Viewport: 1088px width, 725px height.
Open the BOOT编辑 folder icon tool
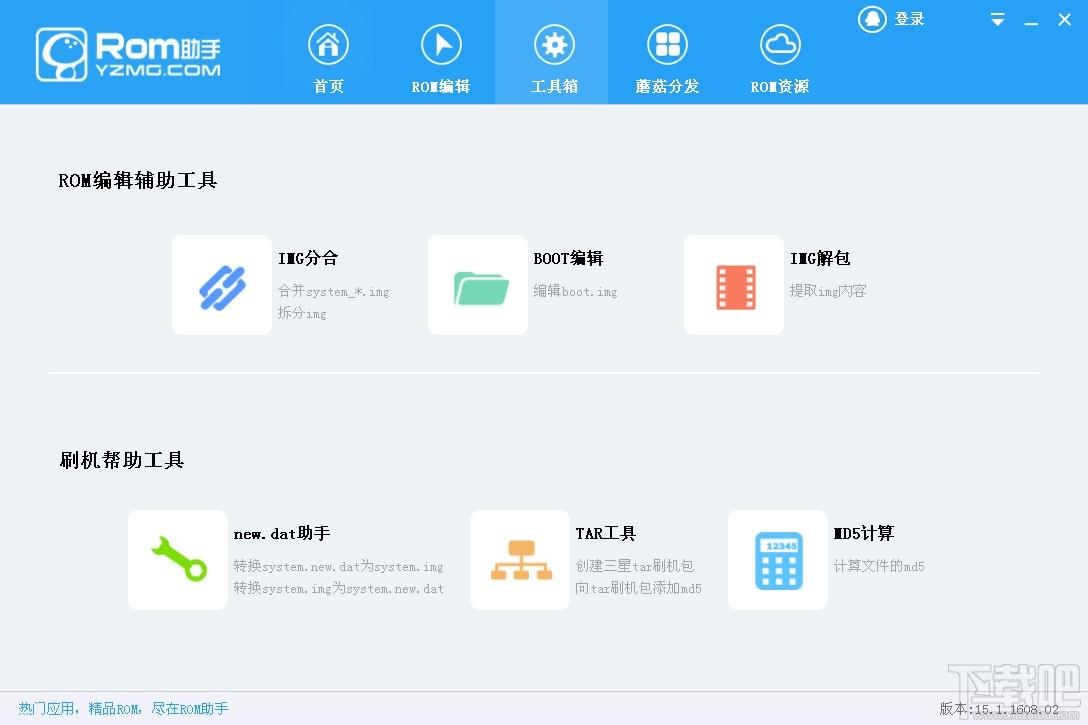(477, 285)
